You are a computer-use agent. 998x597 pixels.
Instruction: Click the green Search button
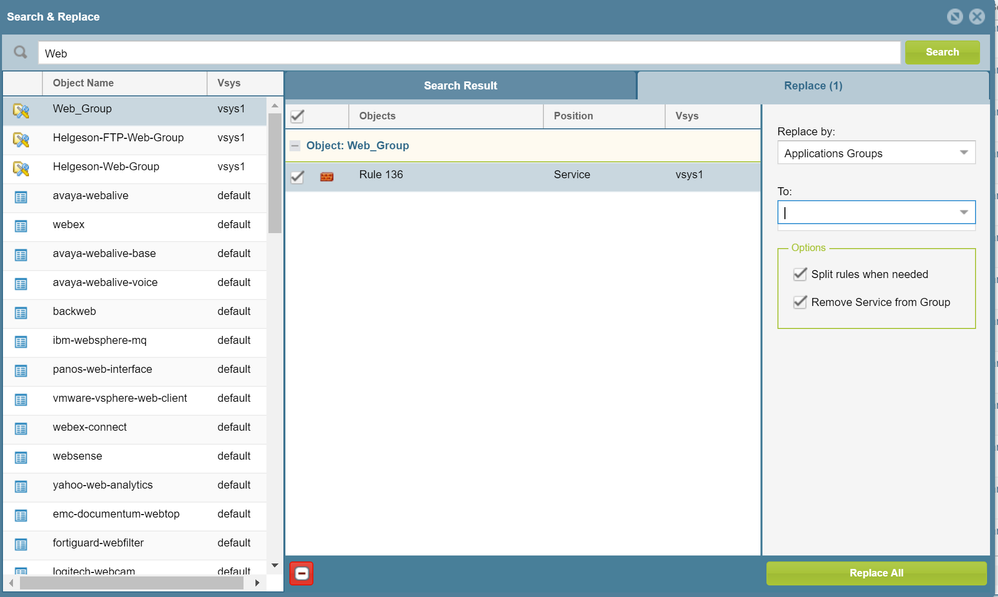pos(942,52)
